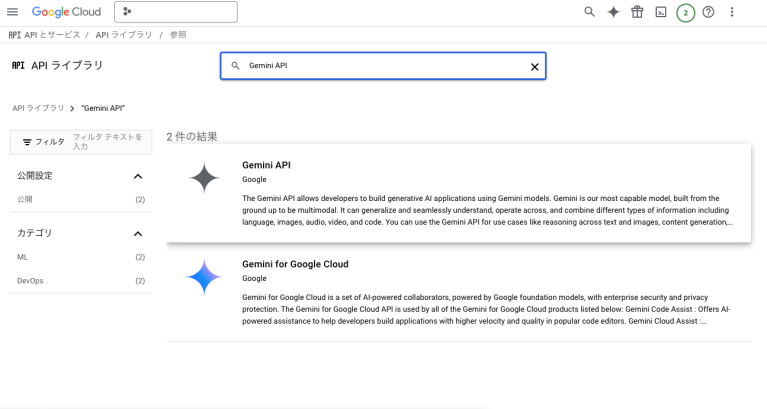Go to API ライブラリ top breadcrumb
This screenshot has width=767, height=409.
point(124,35)
